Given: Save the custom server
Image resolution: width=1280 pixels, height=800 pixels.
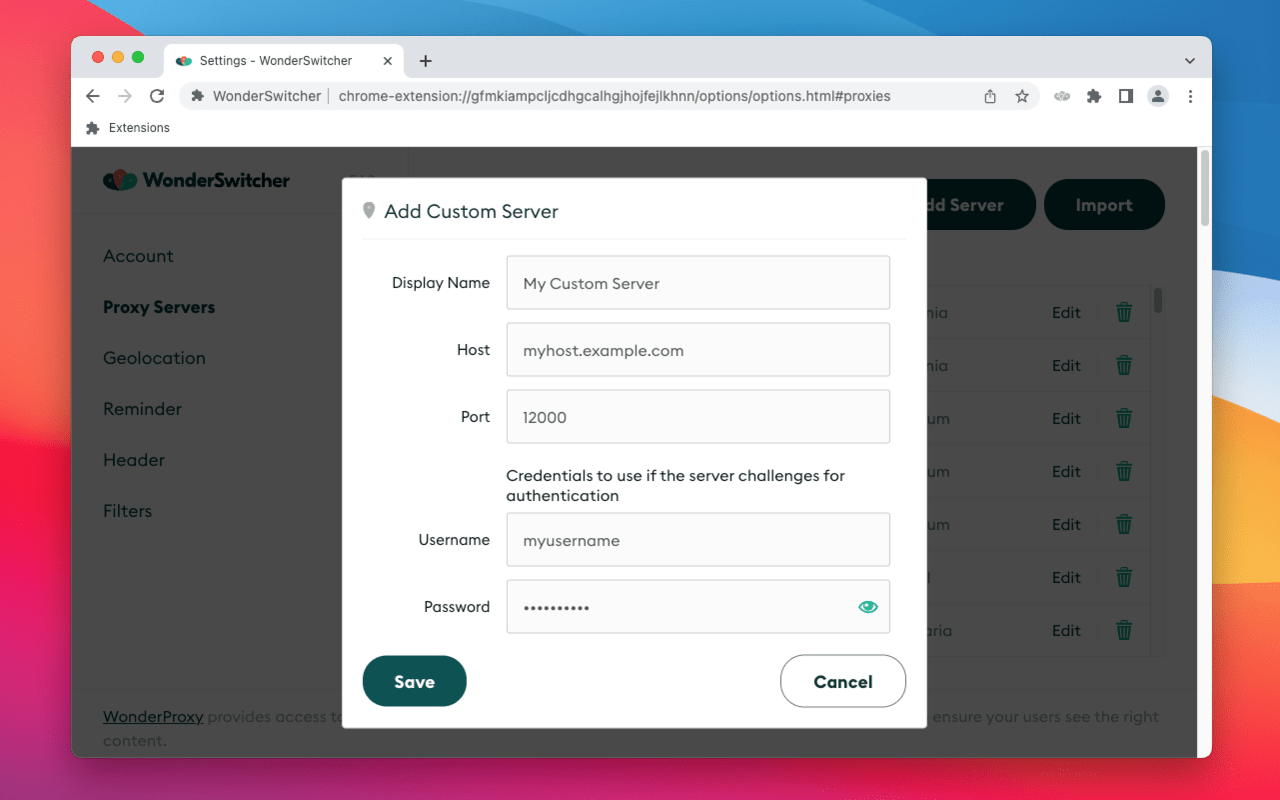Looking at the screenshot, I should (414, 681).
